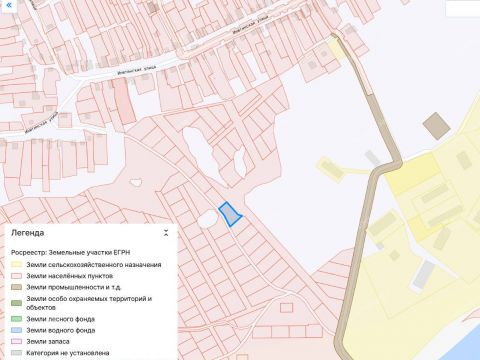Viewport: 480px width, 360px height.
Task: Click the pink settlement land swatch
Action: click(x=16, y=276)
